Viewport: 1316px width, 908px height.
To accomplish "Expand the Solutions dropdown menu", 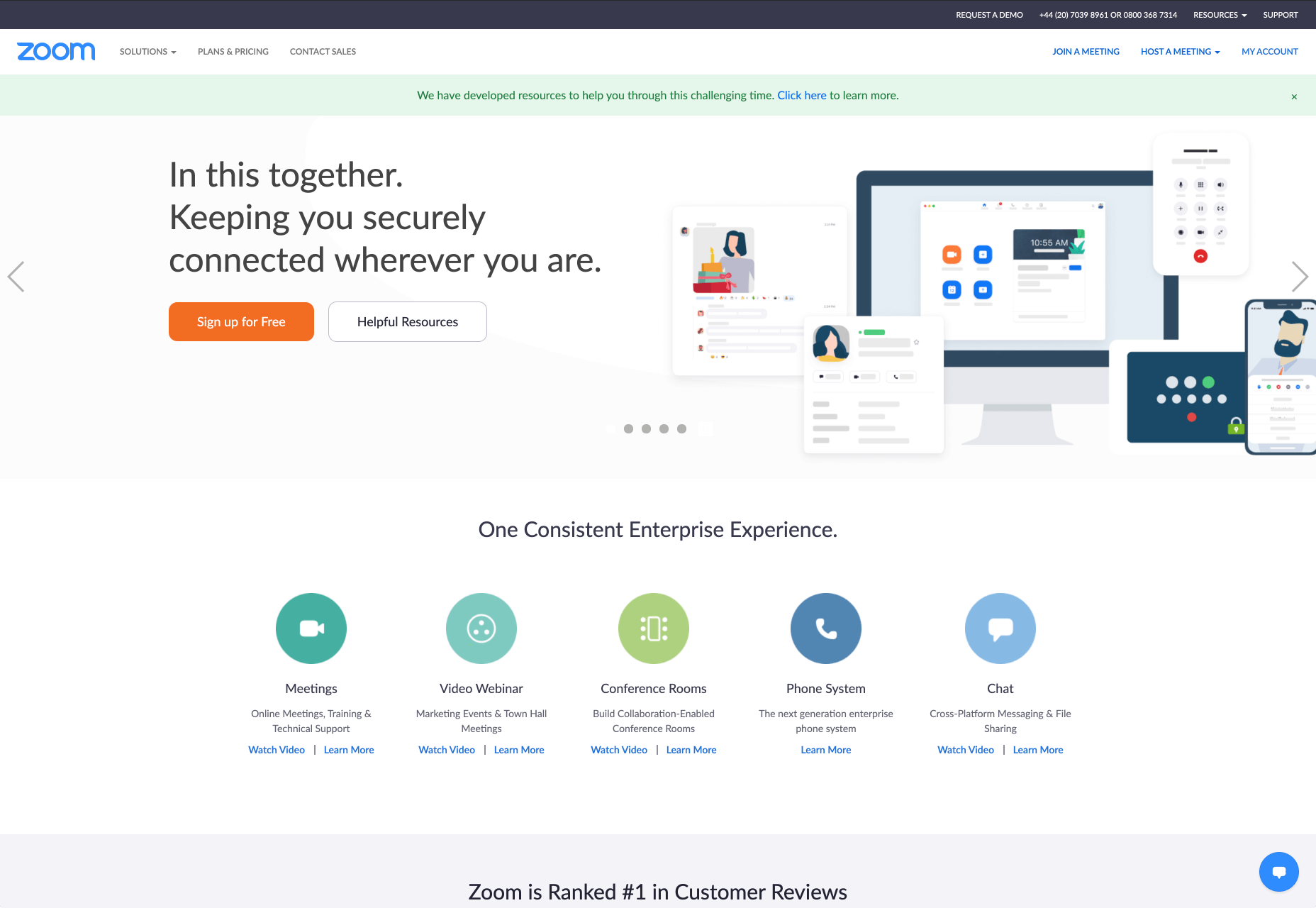I will pos(147,52).
